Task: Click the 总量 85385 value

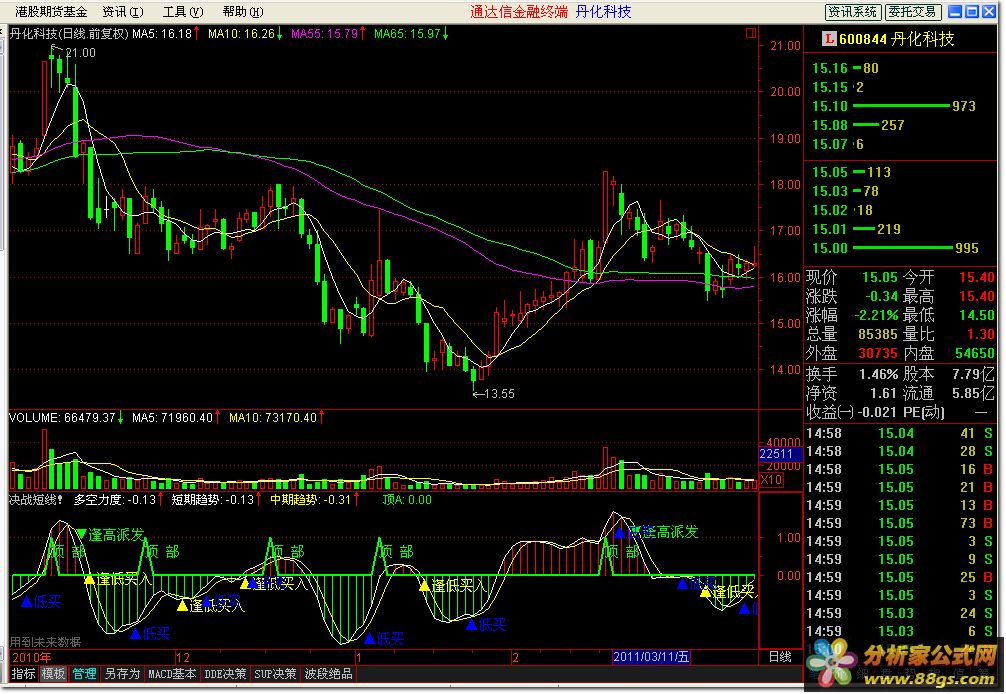Action: coord(878,335)
